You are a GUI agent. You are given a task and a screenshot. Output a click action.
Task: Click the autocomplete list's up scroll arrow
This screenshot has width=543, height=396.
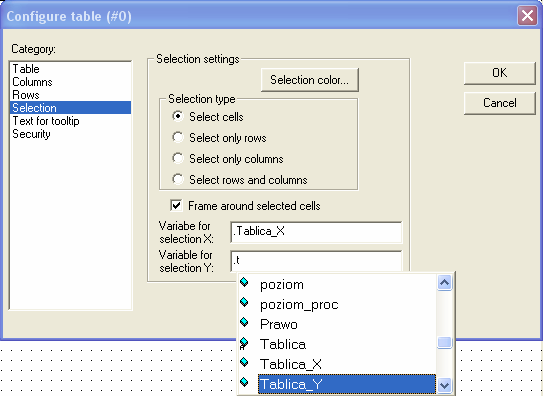(x=444, y=282)
